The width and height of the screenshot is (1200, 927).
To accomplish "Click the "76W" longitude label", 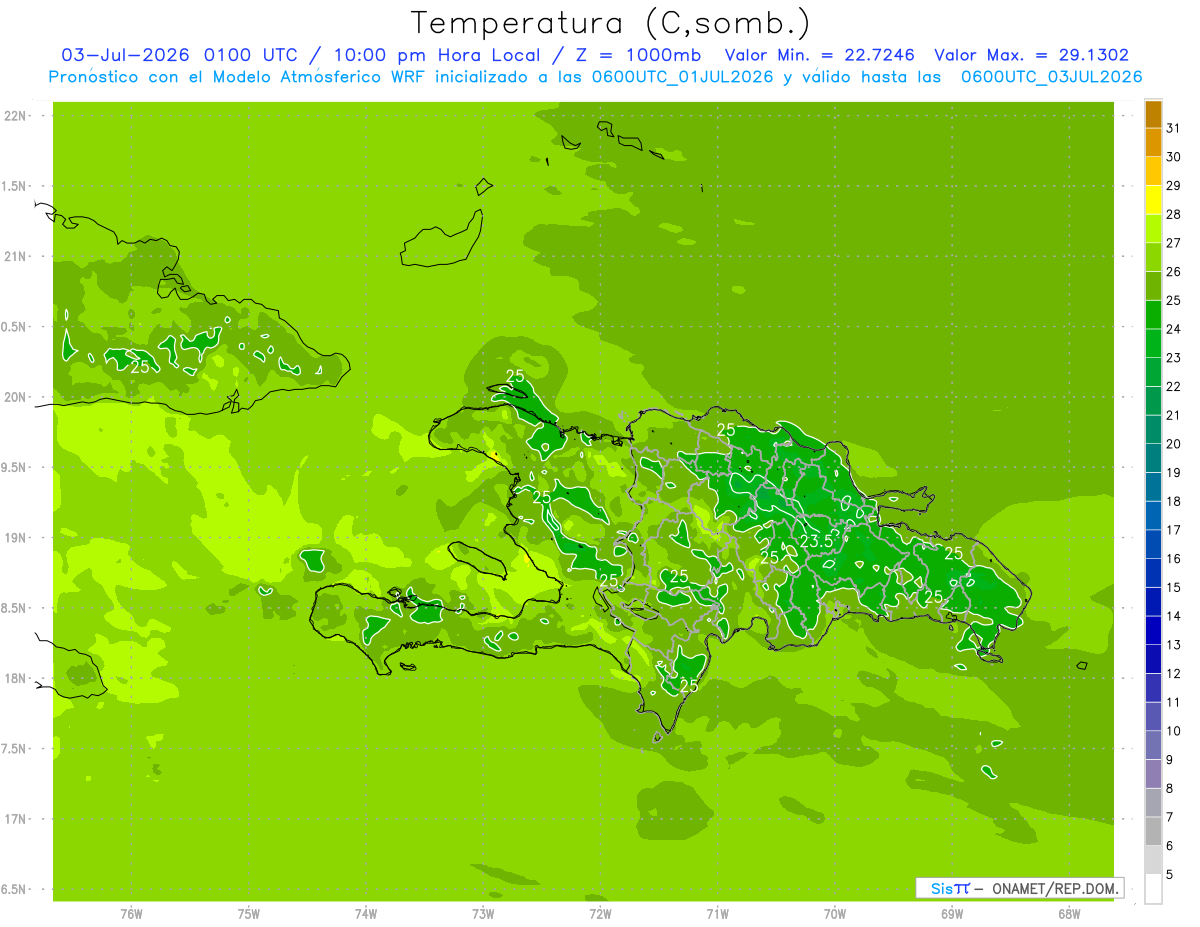I will coord(131,913).
